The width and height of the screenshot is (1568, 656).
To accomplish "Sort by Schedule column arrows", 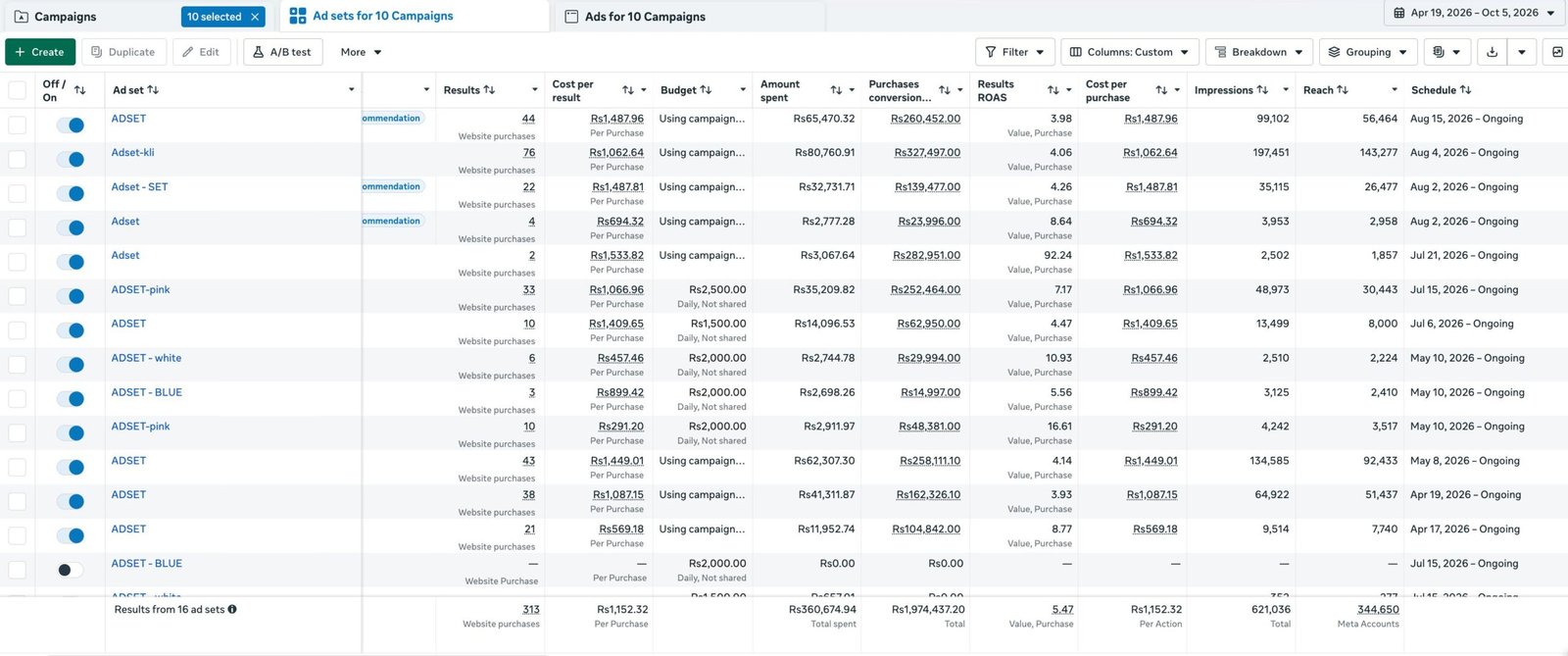I will point(1465,90).
